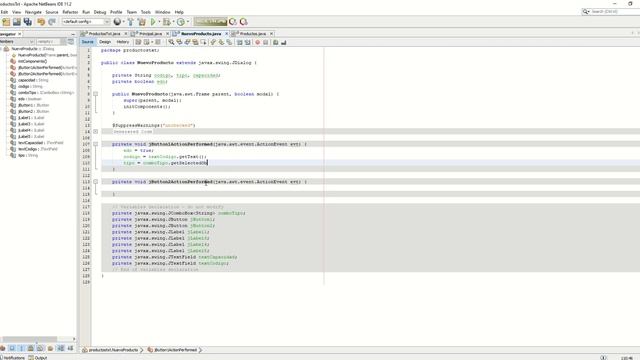Click the first icon in editor toolbar after History
The width and height of the screenshot is (640, 360).
pos(138,42)
